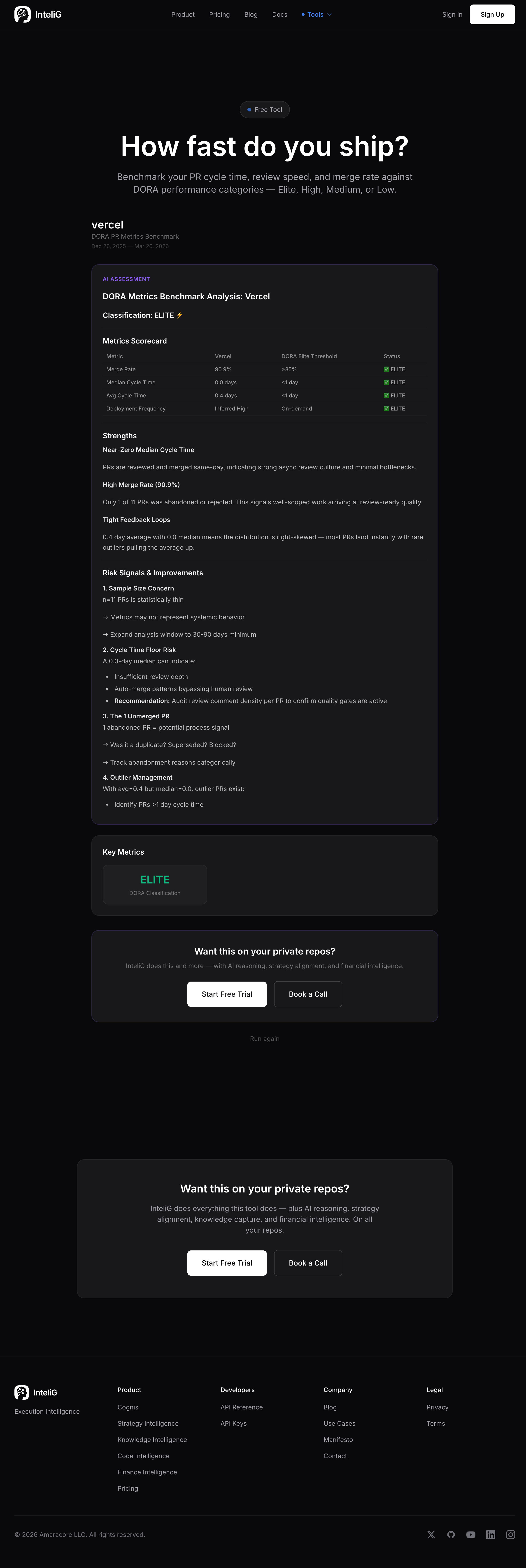526x1568 pixels.
Task: Open Strategy Intelligence footer link
Action: tap(148, 1423)
